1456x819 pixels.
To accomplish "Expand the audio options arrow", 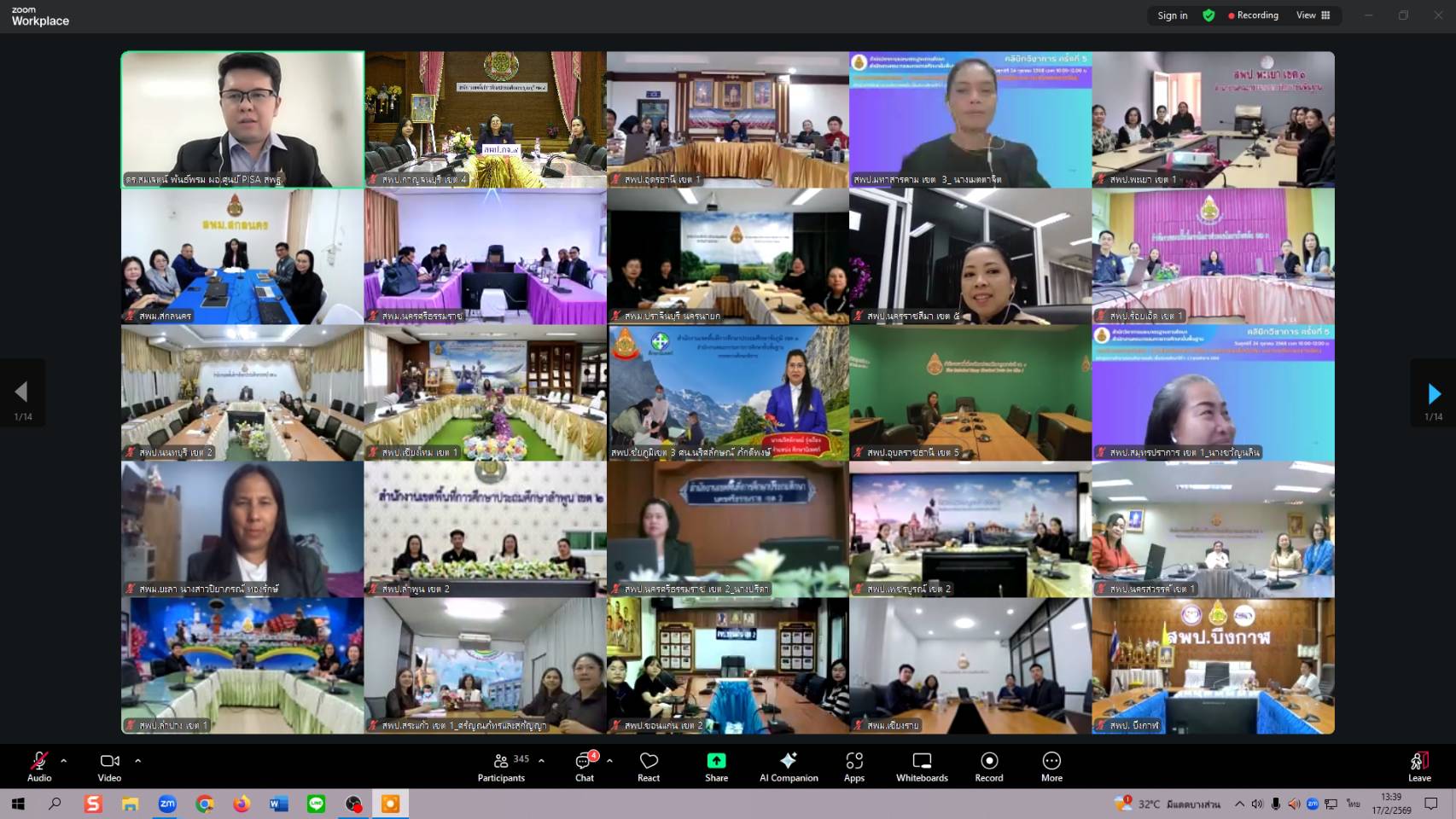I will click(64, 760).
